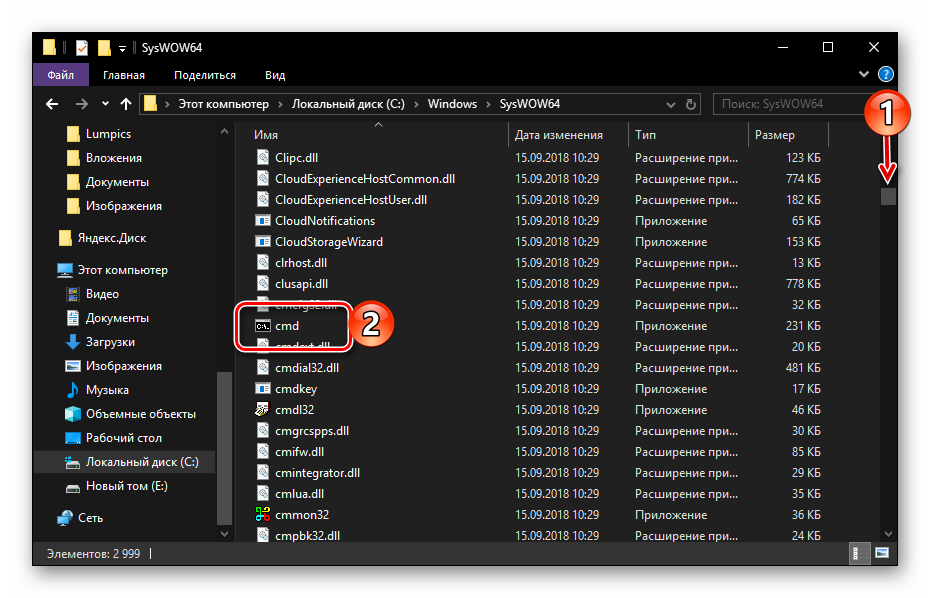
Task: Click the CloudStorageWizard application icon
Action: (263, 242)
